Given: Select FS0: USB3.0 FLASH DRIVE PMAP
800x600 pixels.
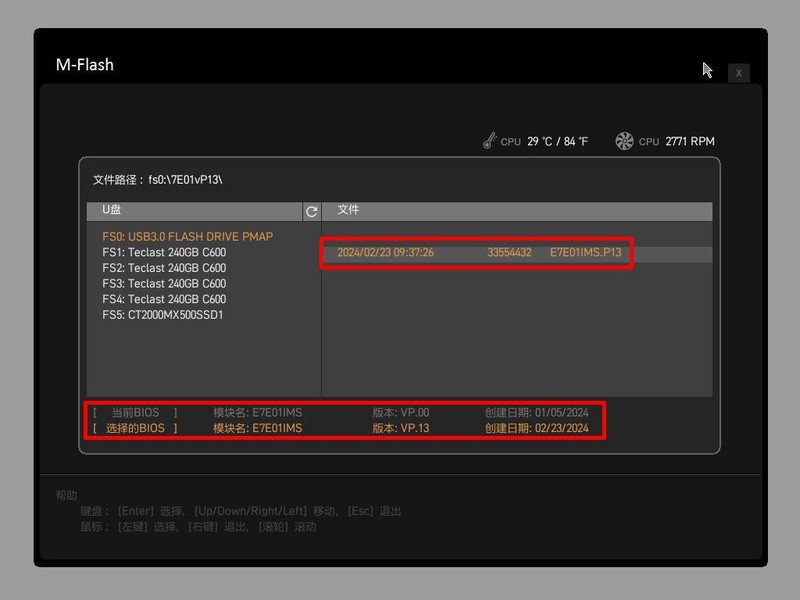Looking at the screenshot, I should point(187,237).
